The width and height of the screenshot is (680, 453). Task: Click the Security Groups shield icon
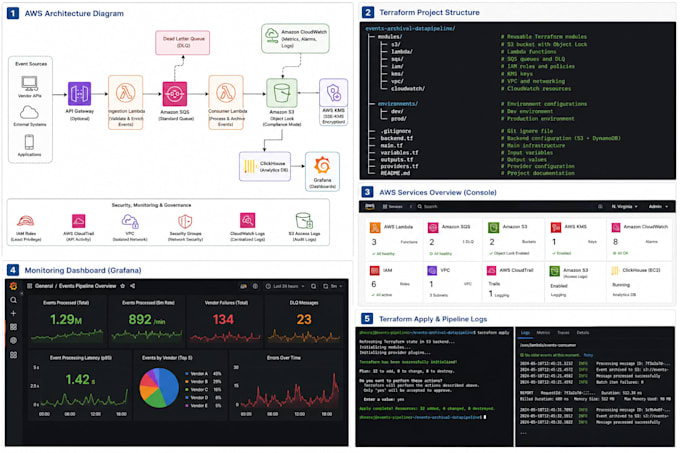pos(185,222)
